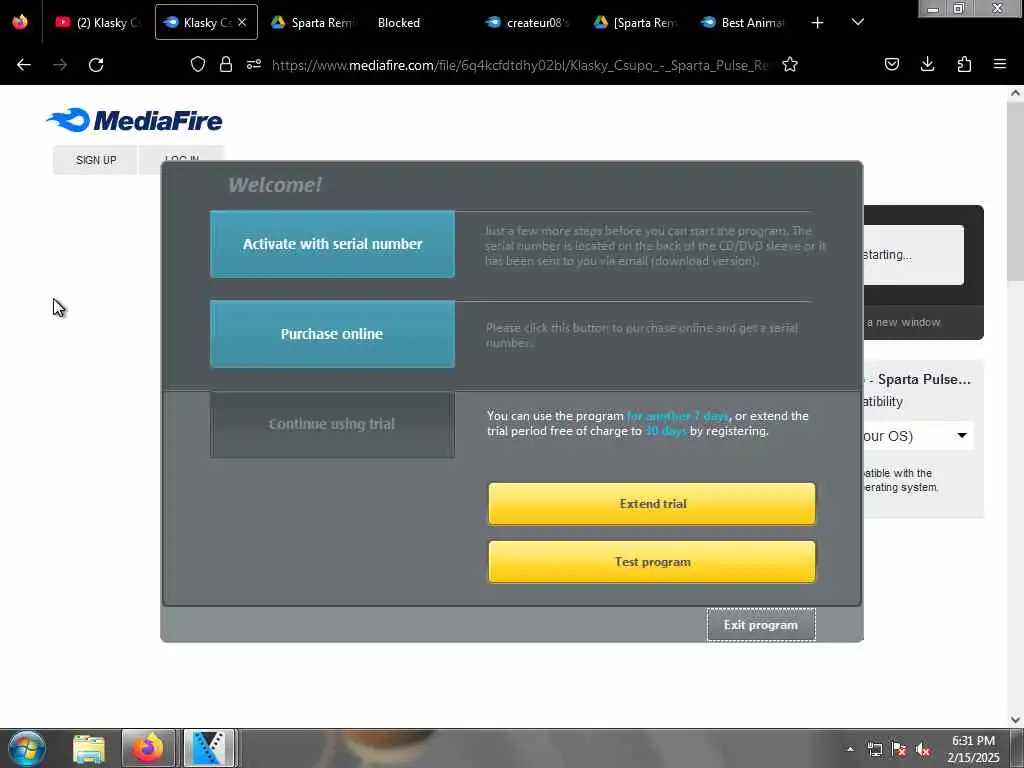Bookmark this page with the star icon
This screenshot has height=768, width=1024.
pyautogui.click(x=790, y=64)
